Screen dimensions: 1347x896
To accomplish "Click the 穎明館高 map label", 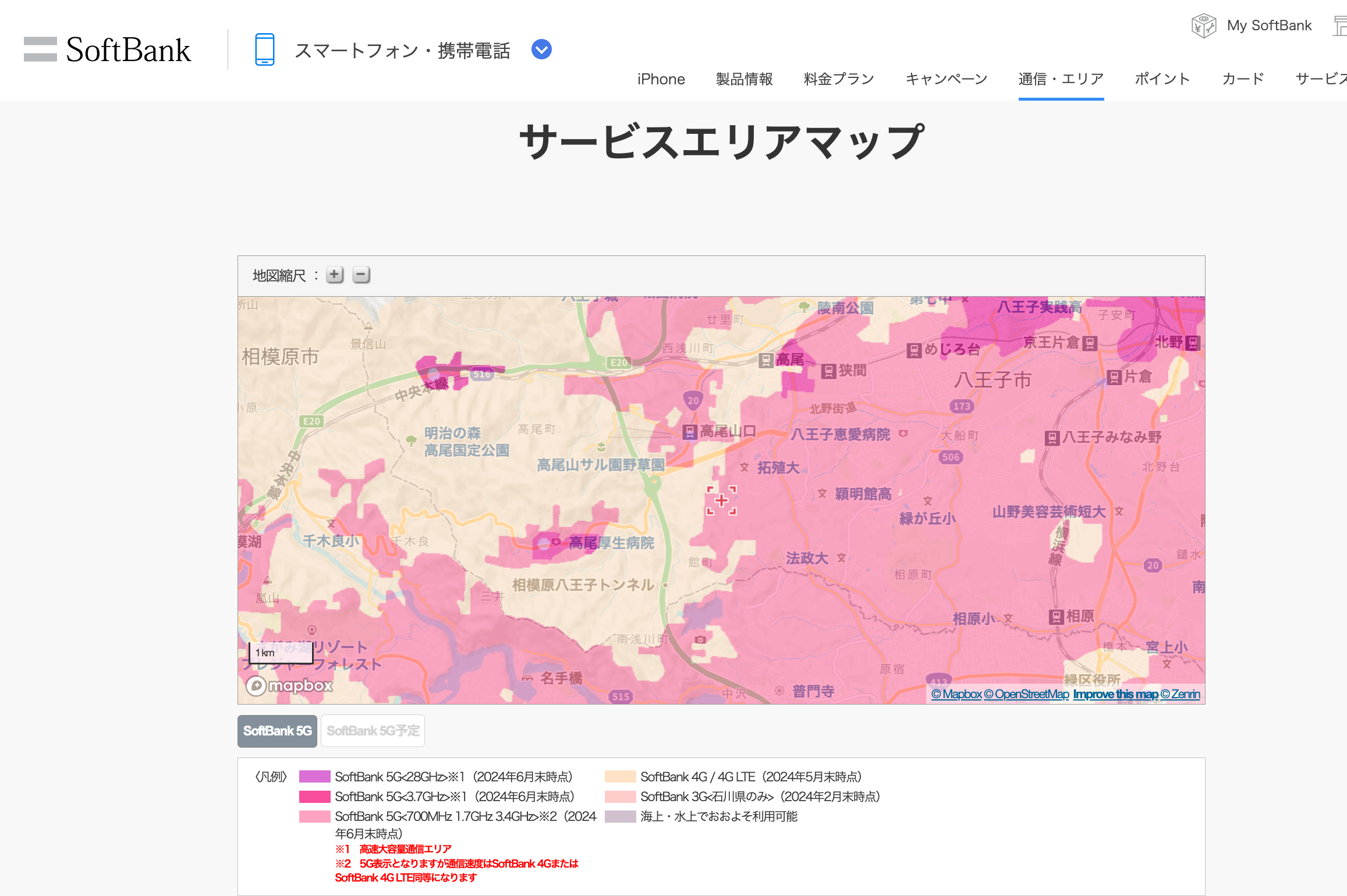I will [x=863, y=494].
